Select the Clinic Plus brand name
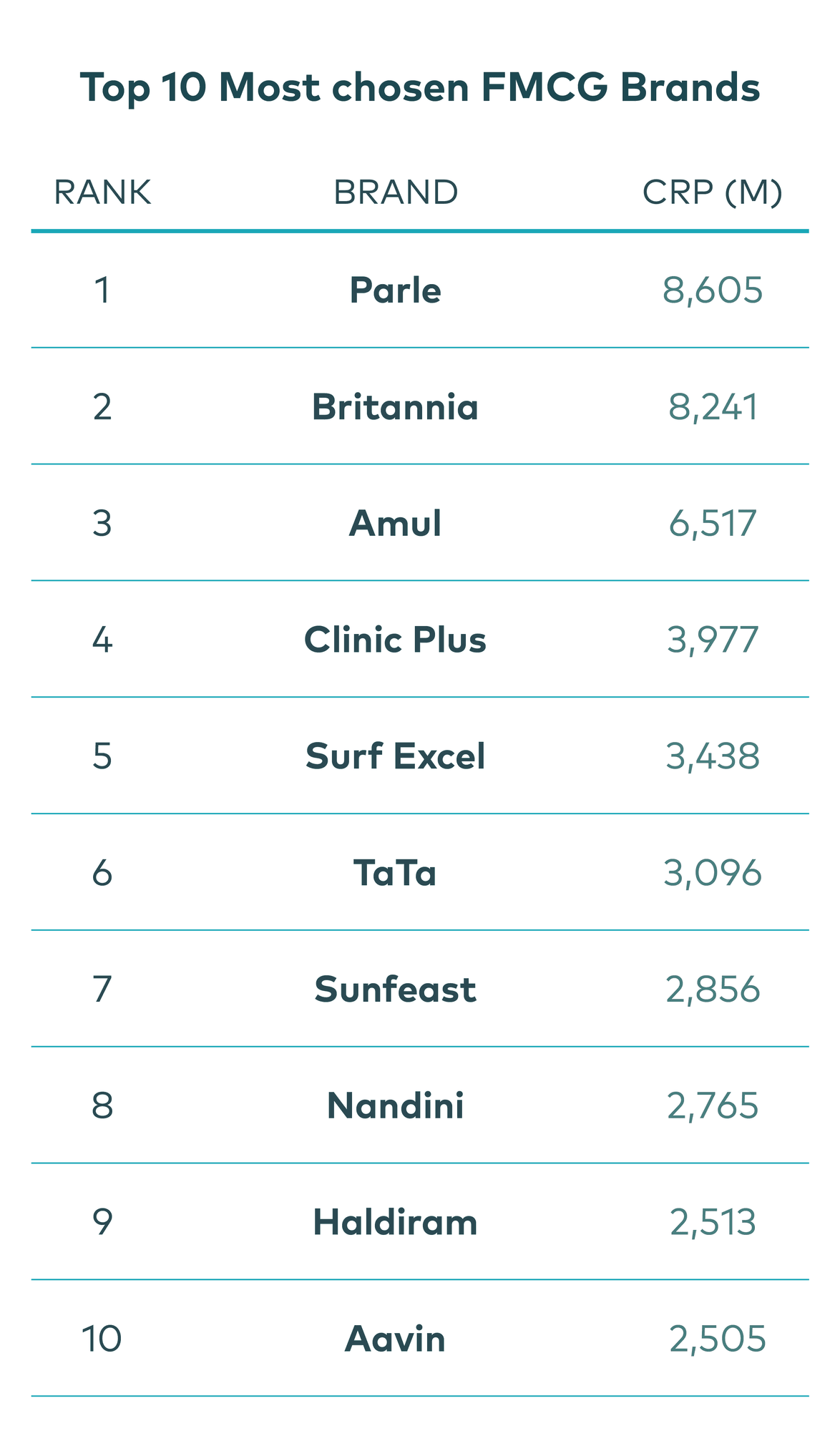The image size is (840, 1431). [396, 640]
